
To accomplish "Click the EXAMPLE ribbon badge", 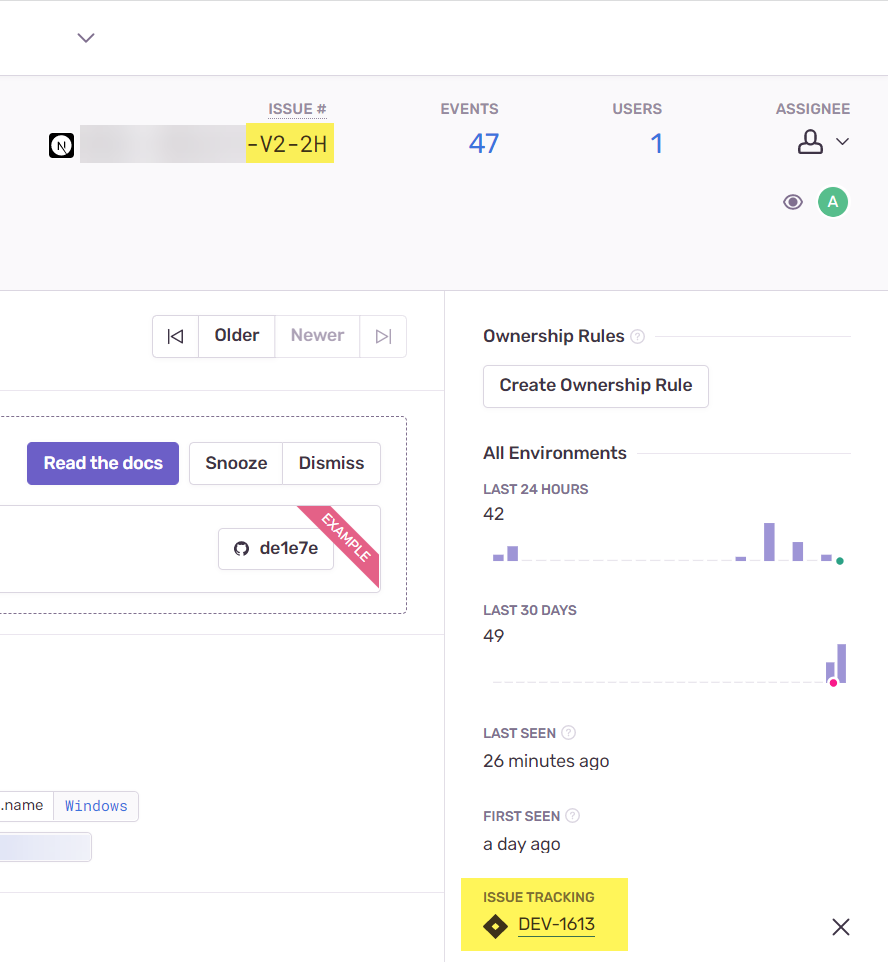I will [347, 537].
